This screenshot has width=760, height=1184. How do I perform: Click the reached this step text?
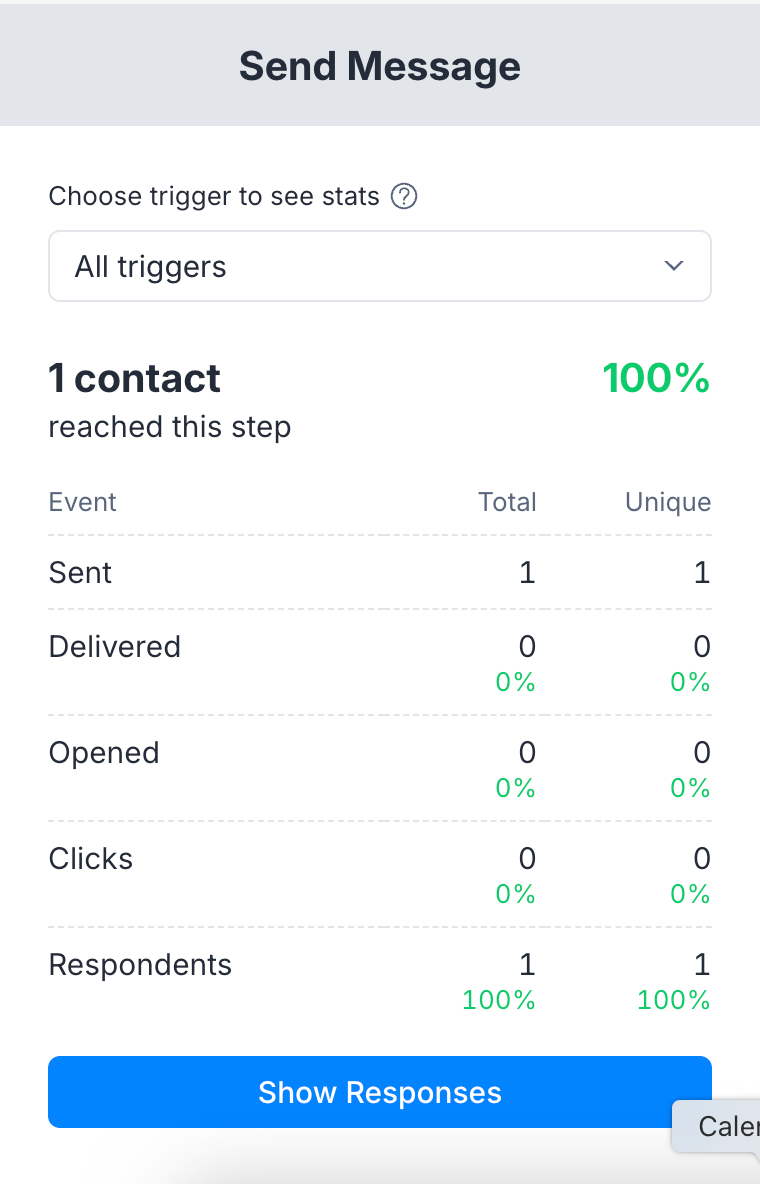pyautogui.click(x=170, y=427)
